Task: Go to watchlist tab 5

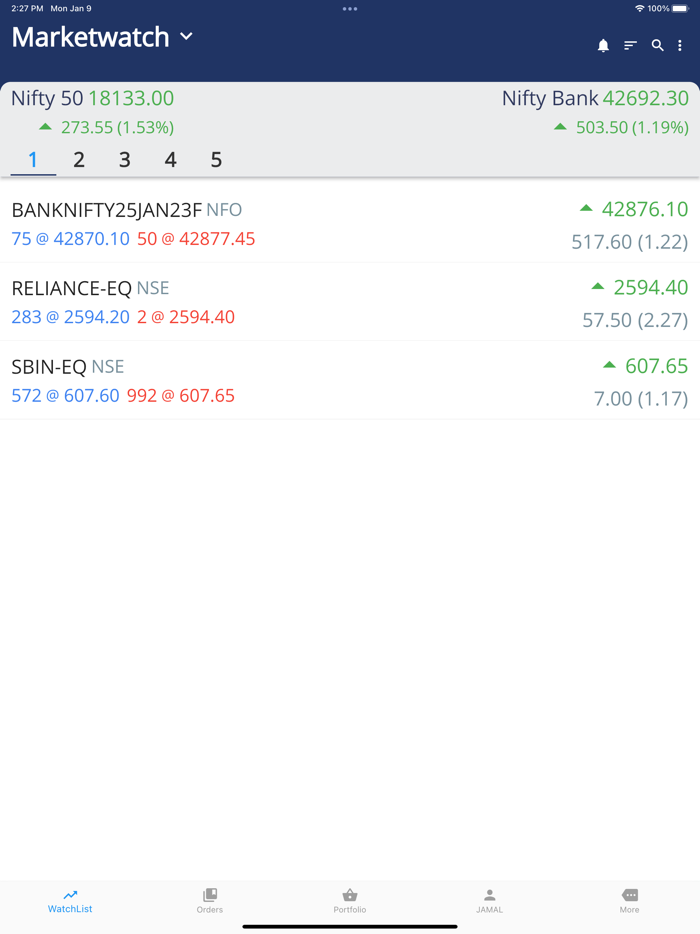Action: pos(216,160)
